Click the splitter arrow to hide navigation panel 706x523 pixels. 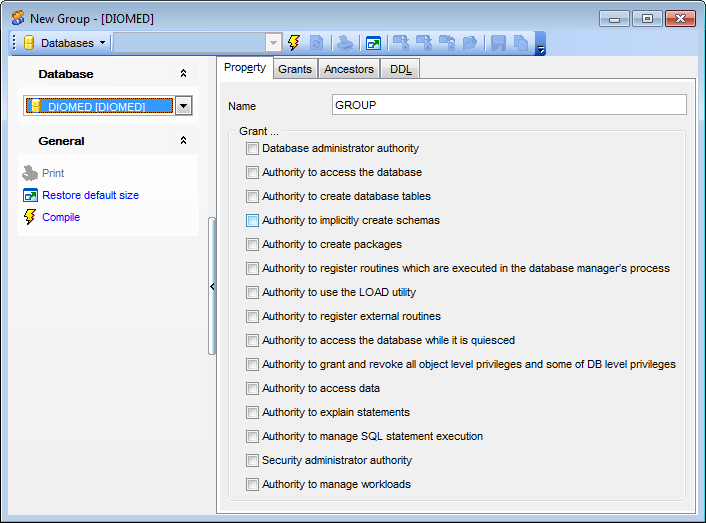click(211, 286)
